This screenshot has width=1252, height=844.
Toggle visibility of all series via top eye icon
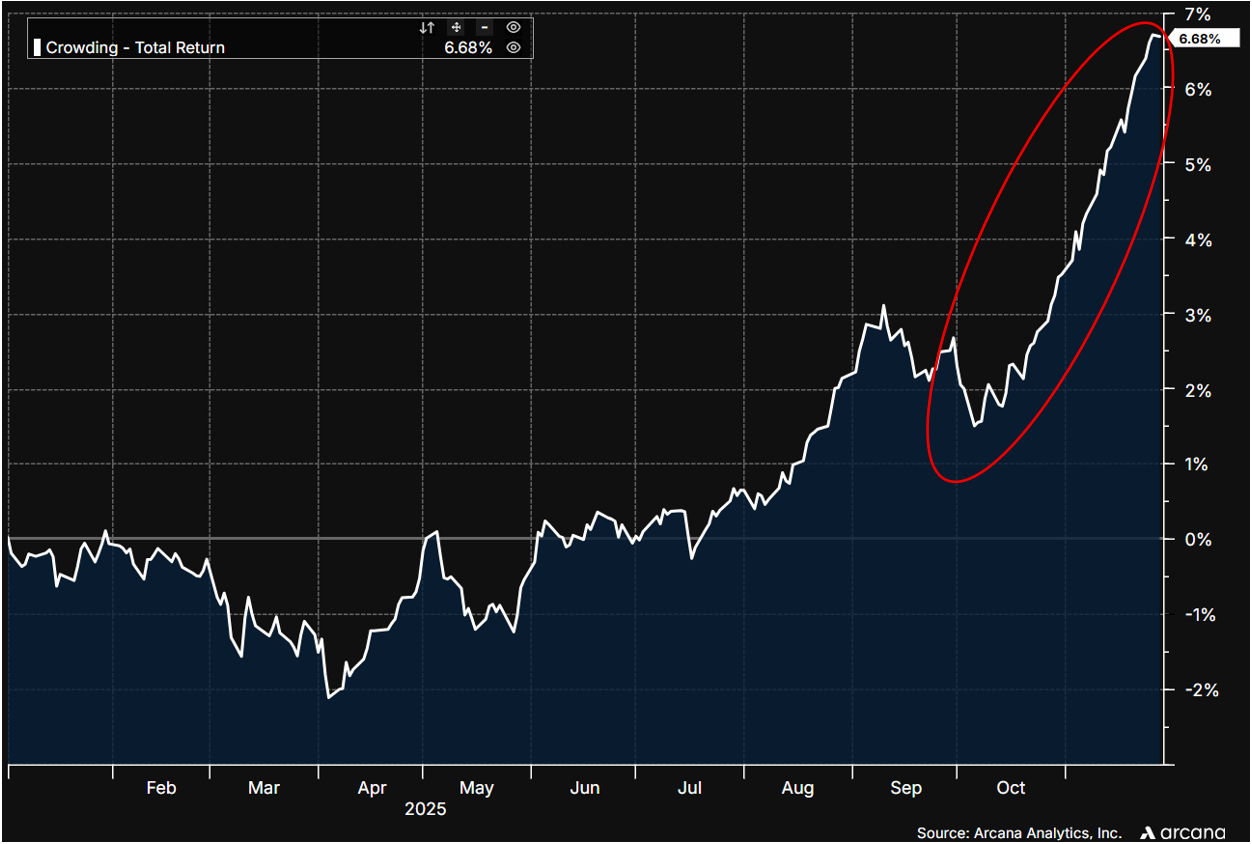513,28
